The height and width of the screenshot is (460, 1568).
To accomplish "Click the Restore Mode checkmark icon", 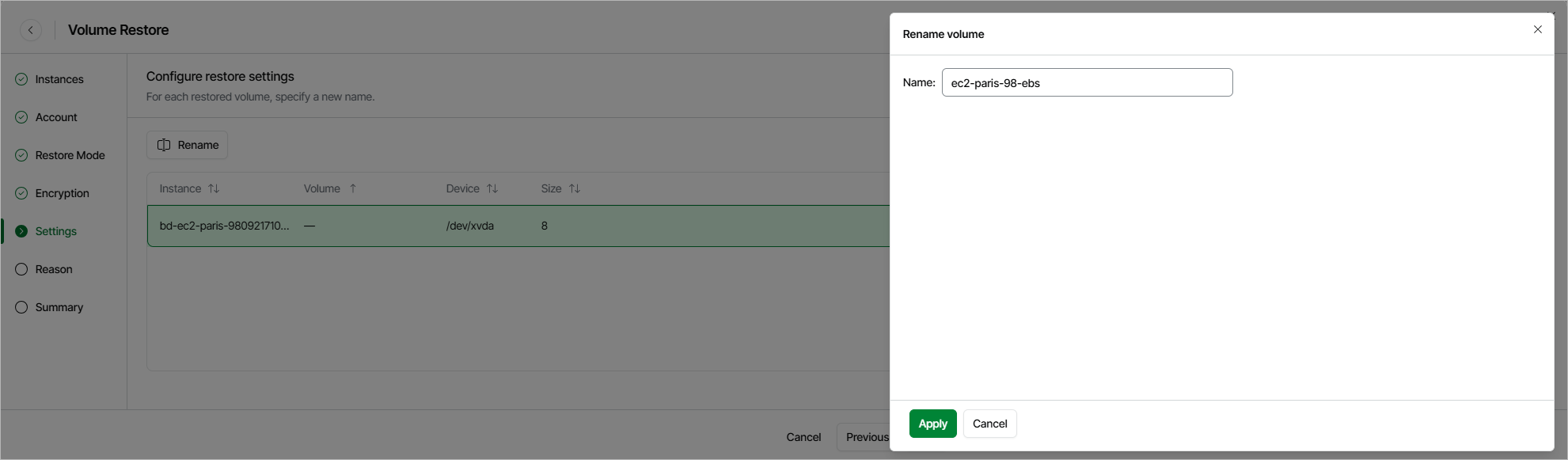I will [x=21, y=155].
